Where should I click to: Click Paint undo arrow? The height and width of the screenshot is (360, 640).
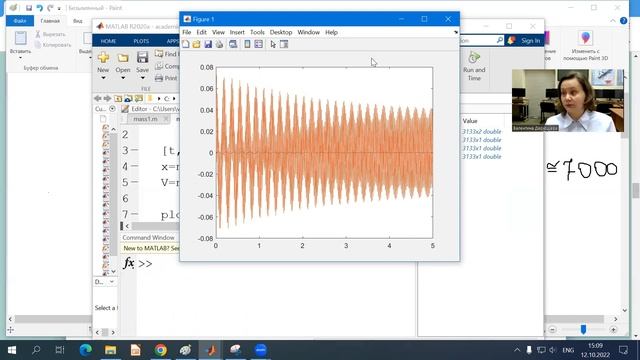40,8
